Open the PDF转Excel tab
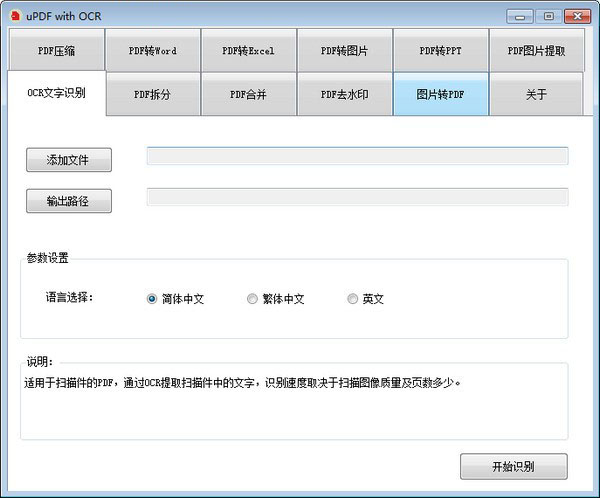This screenshot has height=498, width=600. (x=248, y=50)
